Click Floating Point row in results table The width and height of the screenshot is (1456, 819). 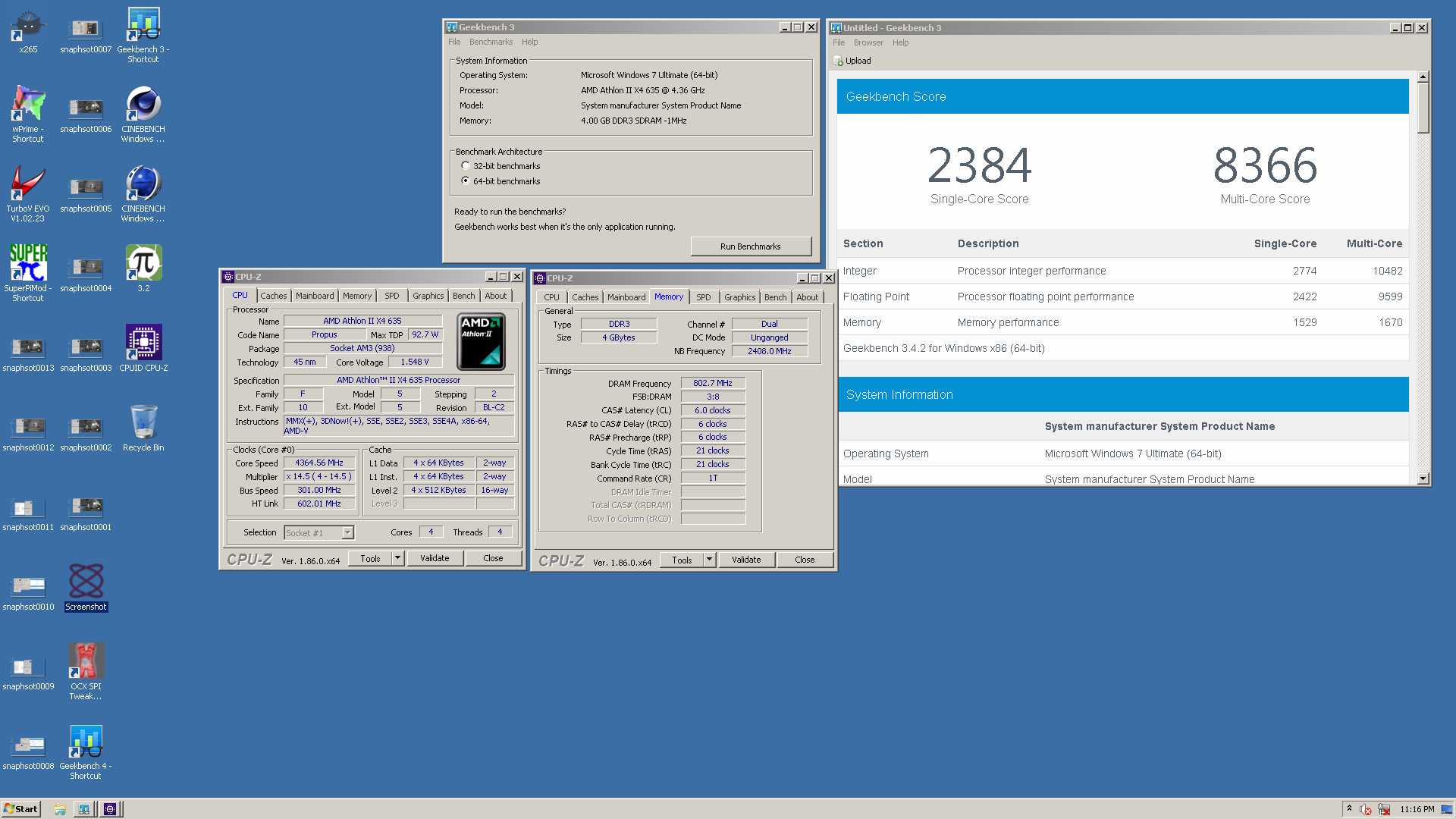[1122, 297]
